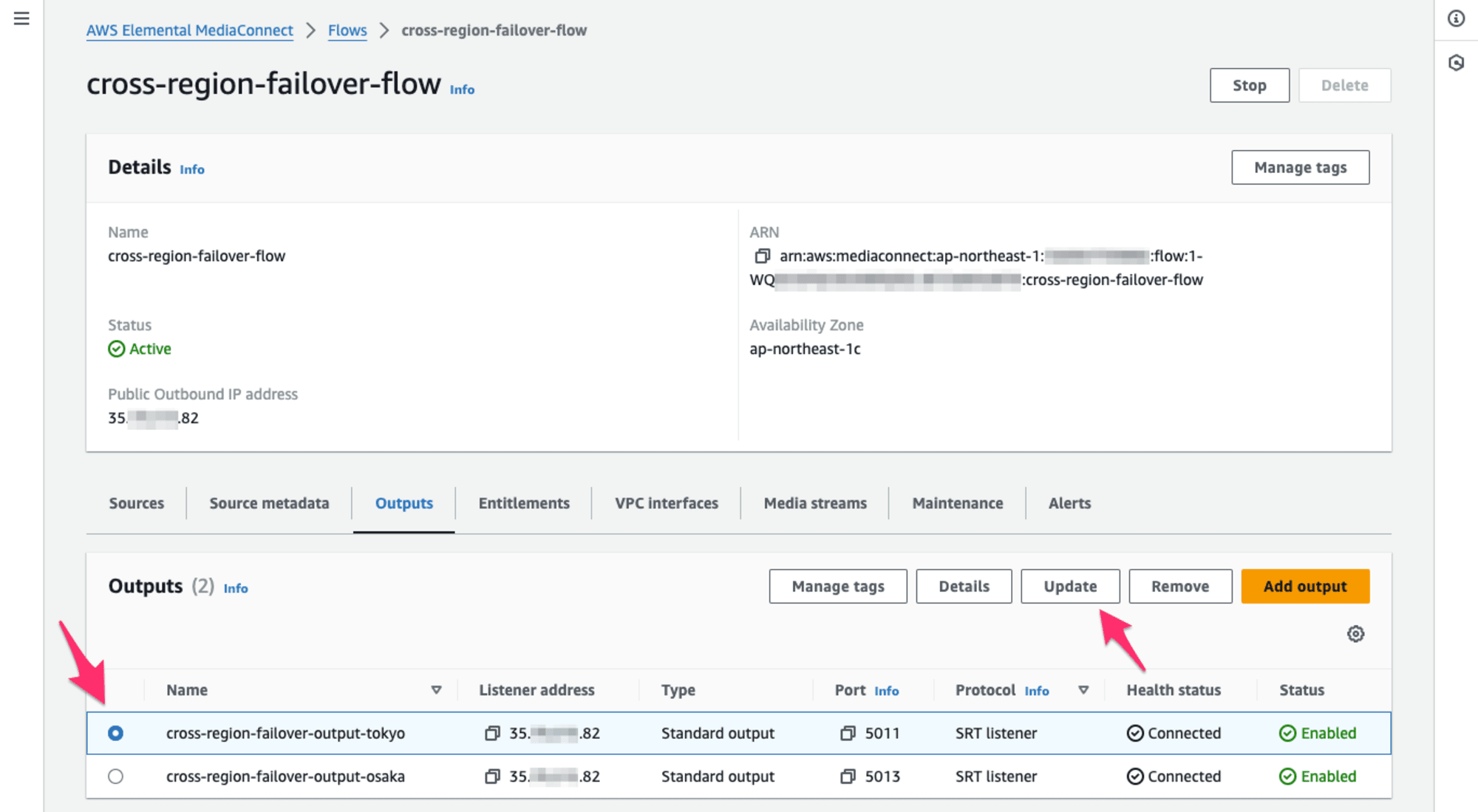Click the SRT listener cell in the osaka row
Screen dimensions: 1478x812
tap(996, 777)
